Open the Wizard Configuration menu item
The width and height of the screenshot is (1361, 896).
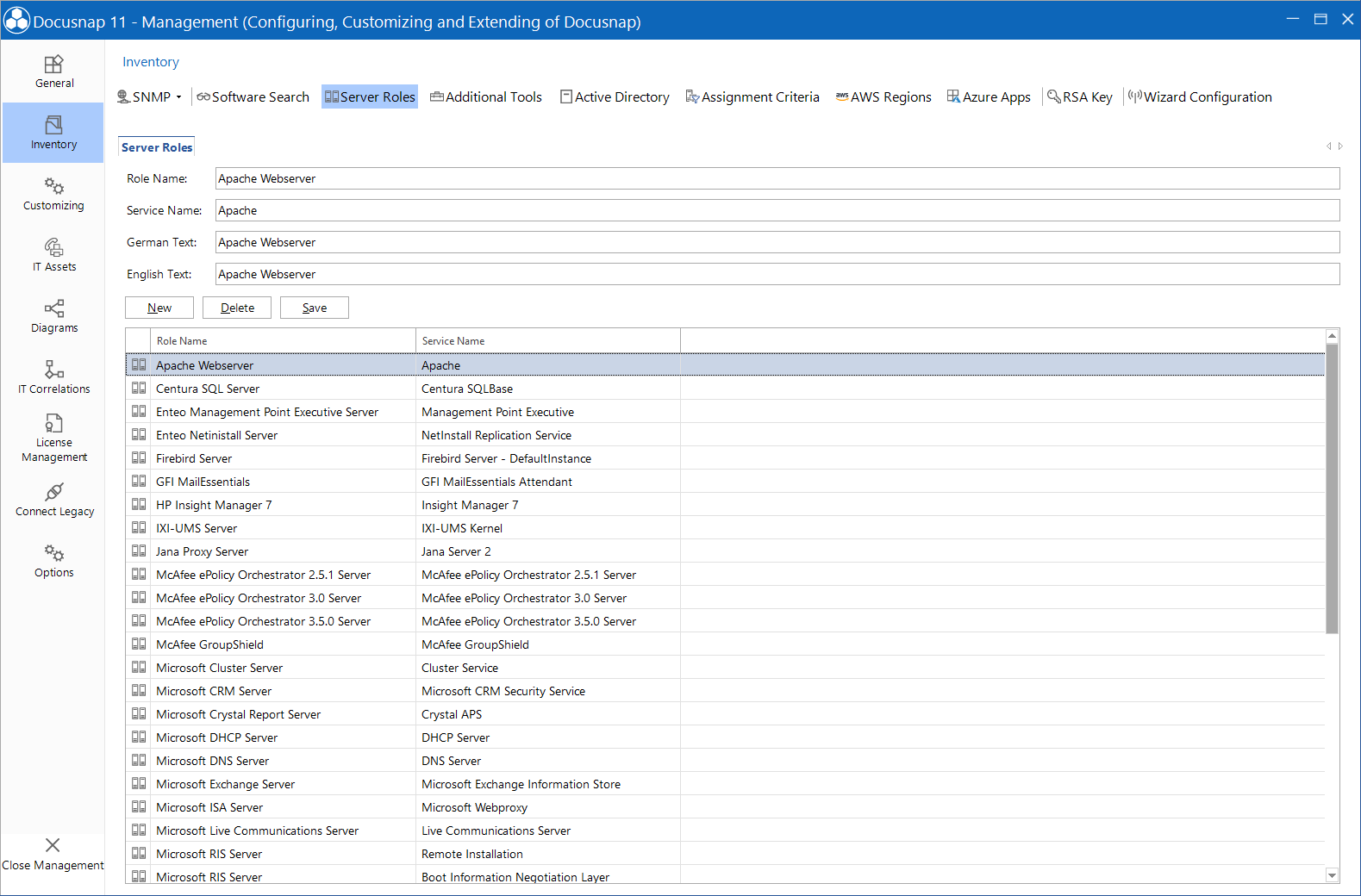[x=1200, y=96]
